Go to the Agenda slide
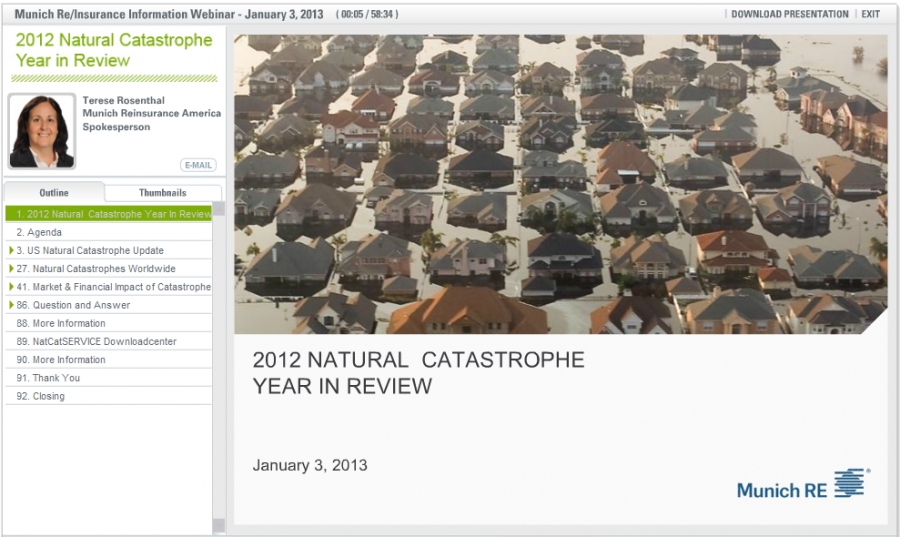This screenshot has width=900, height=537. (x=108, y=232)
